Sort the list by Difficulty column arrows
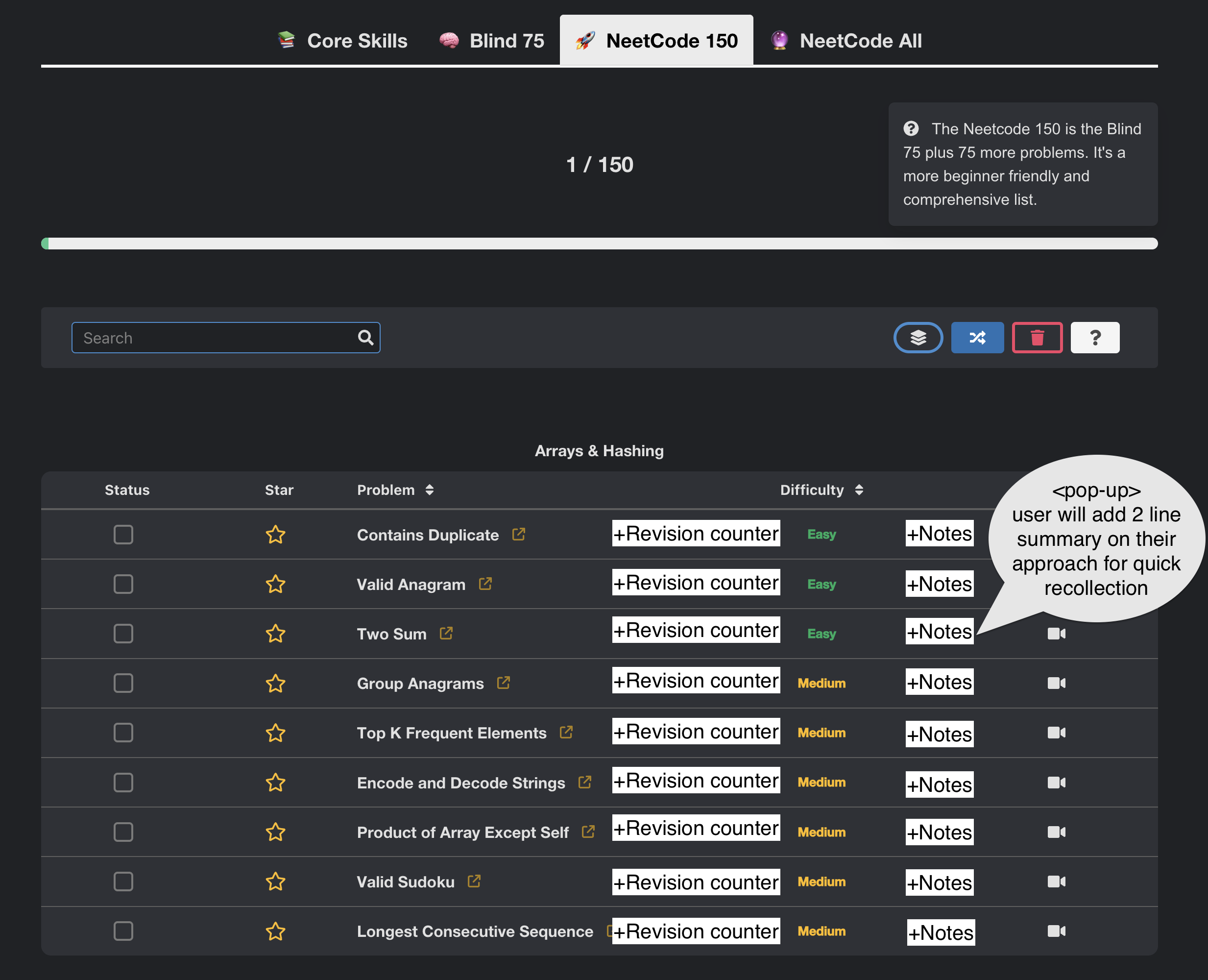1208x980 pixels. 859,490
